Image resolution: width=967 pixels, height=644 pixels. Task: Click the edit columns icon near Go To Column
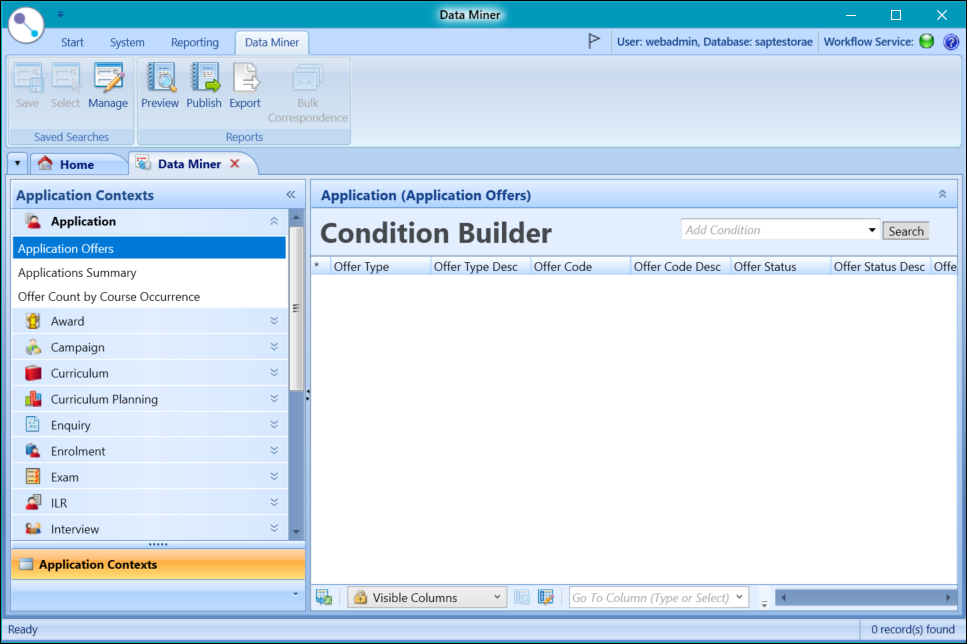546,596
